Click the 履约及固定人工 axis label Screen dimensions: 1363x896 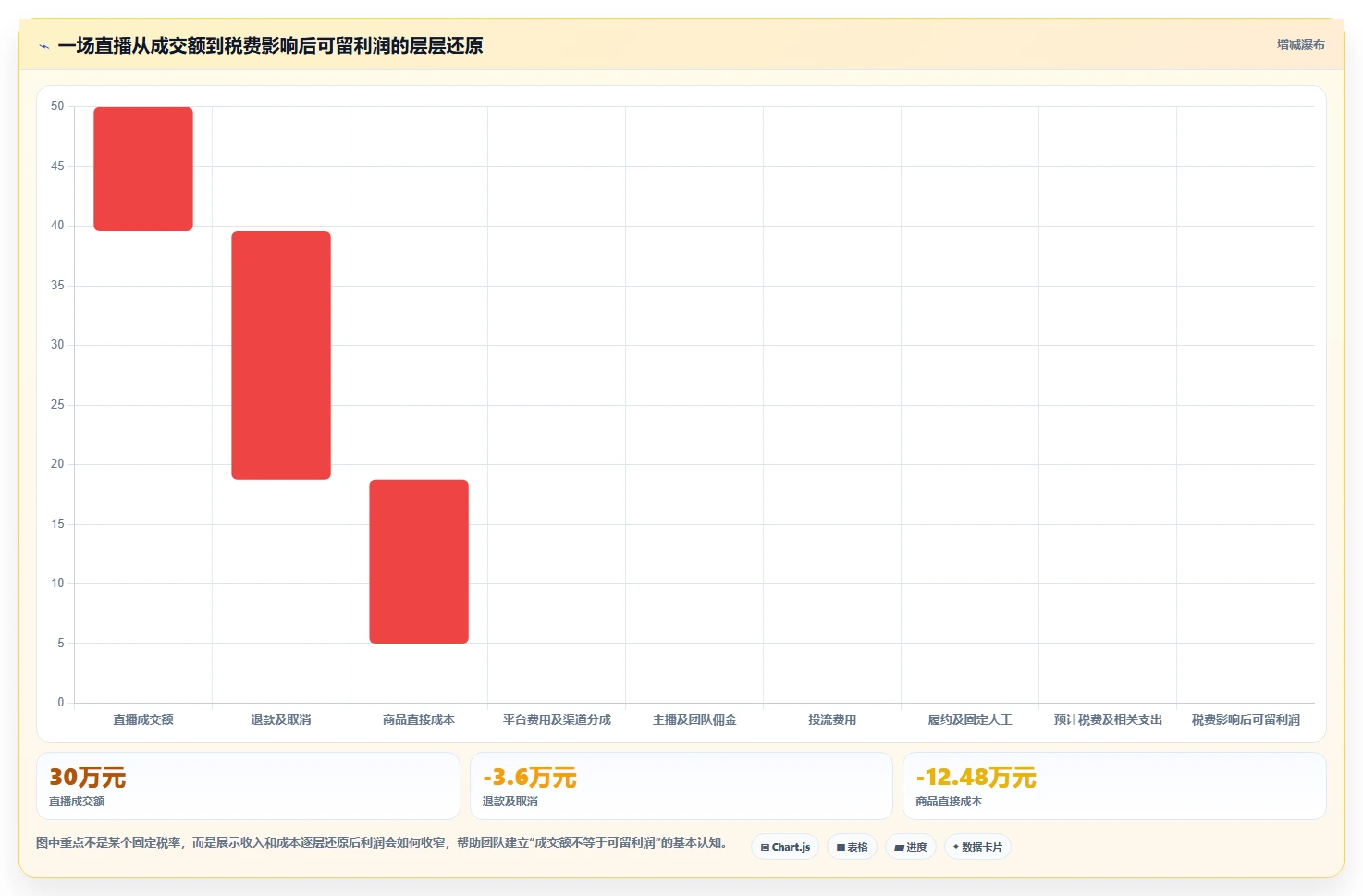click(970, 719)
